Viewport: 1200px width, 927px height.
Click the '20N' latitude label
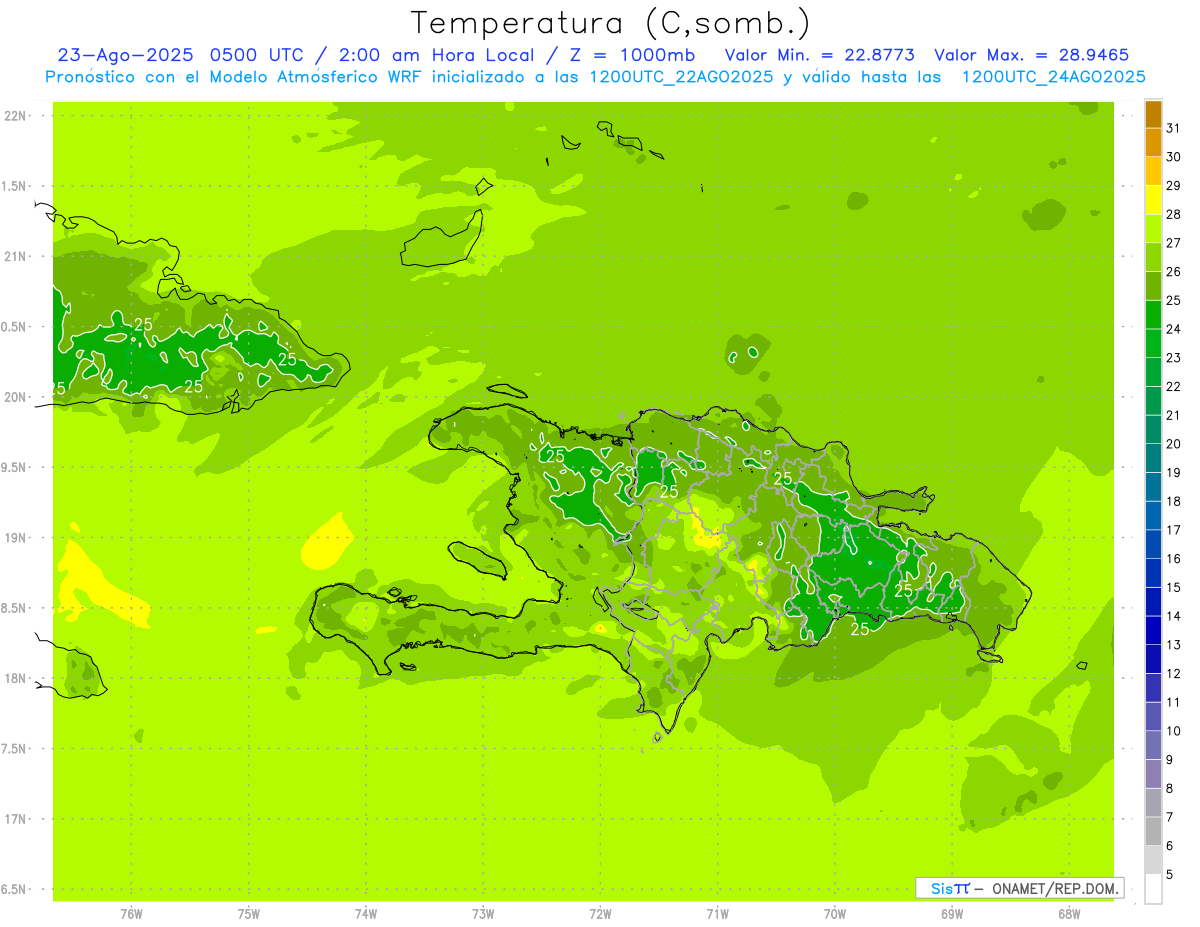click(14, 397)
